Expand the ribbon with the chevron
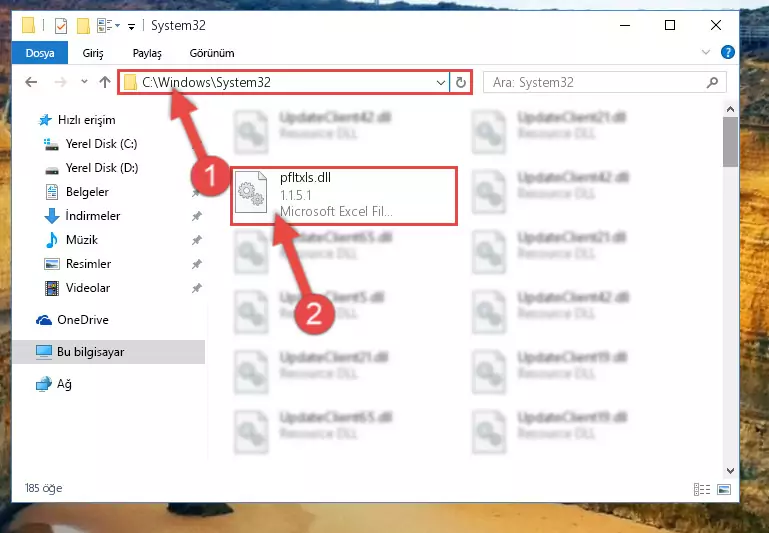 pyautogui.click(x=706, y=52)
